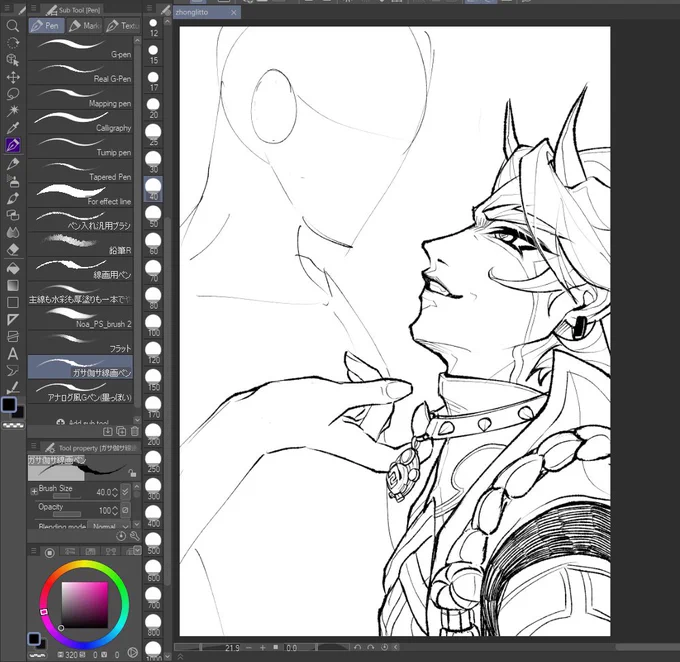Select the Pencil tool in toolbar

[13, 164]
